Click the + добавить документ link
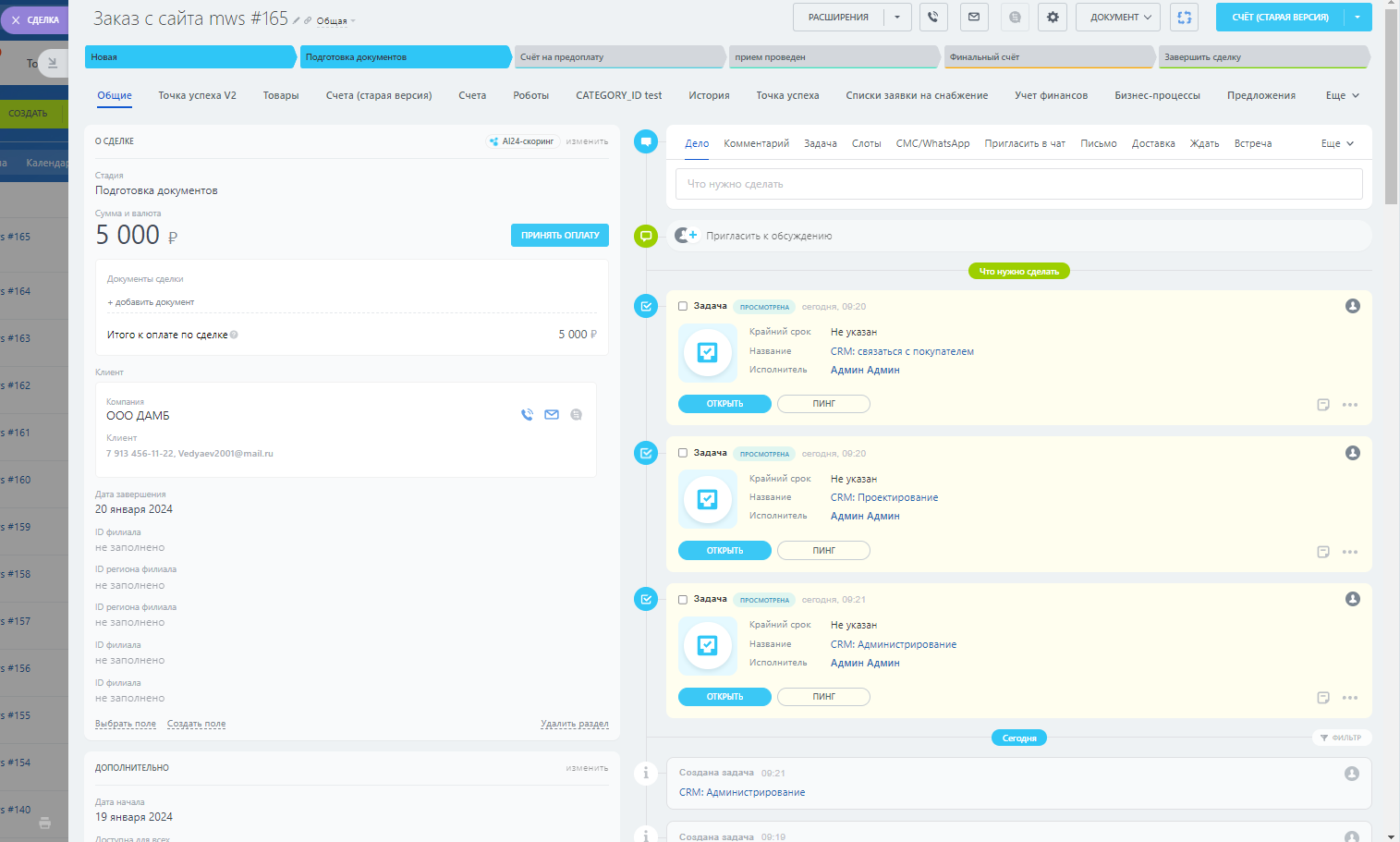 click(x=151, y=302)
